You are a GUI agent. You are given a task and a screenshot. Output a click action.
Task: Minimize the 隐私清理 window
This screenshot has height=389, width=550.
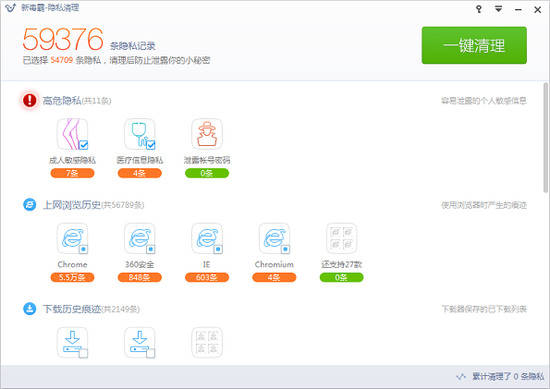coord(518,9)
